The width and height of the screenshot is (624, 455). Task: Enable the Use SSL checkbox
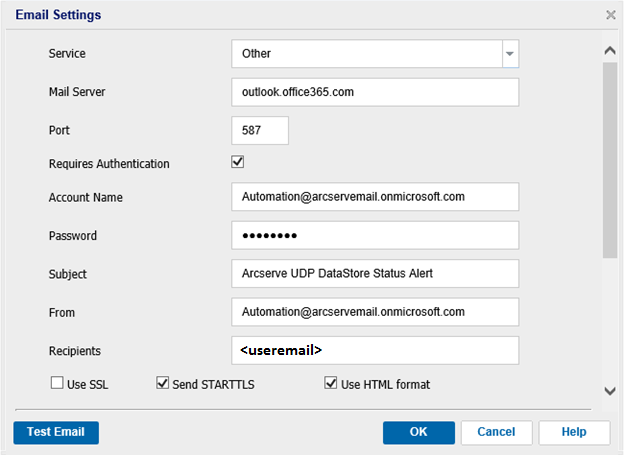(x=57, y=383)
